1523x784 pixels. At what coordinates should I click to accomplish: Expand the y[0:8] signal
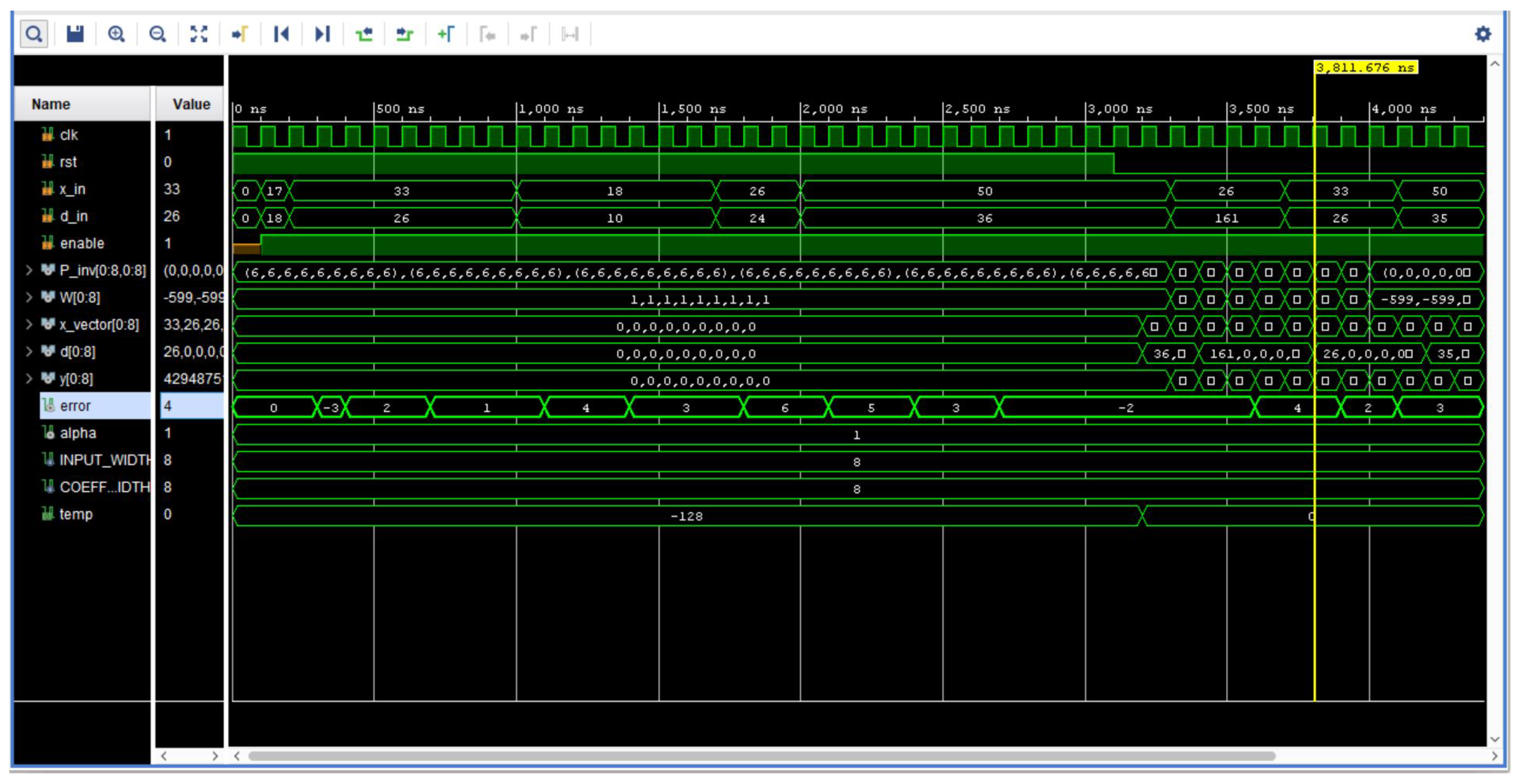coord(29,378)
